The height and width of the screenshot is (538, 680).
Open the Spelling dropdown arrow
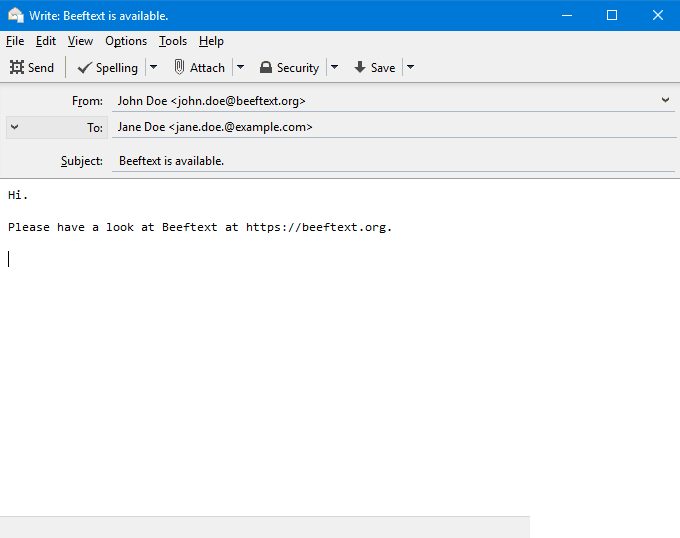tap(154, 67)
